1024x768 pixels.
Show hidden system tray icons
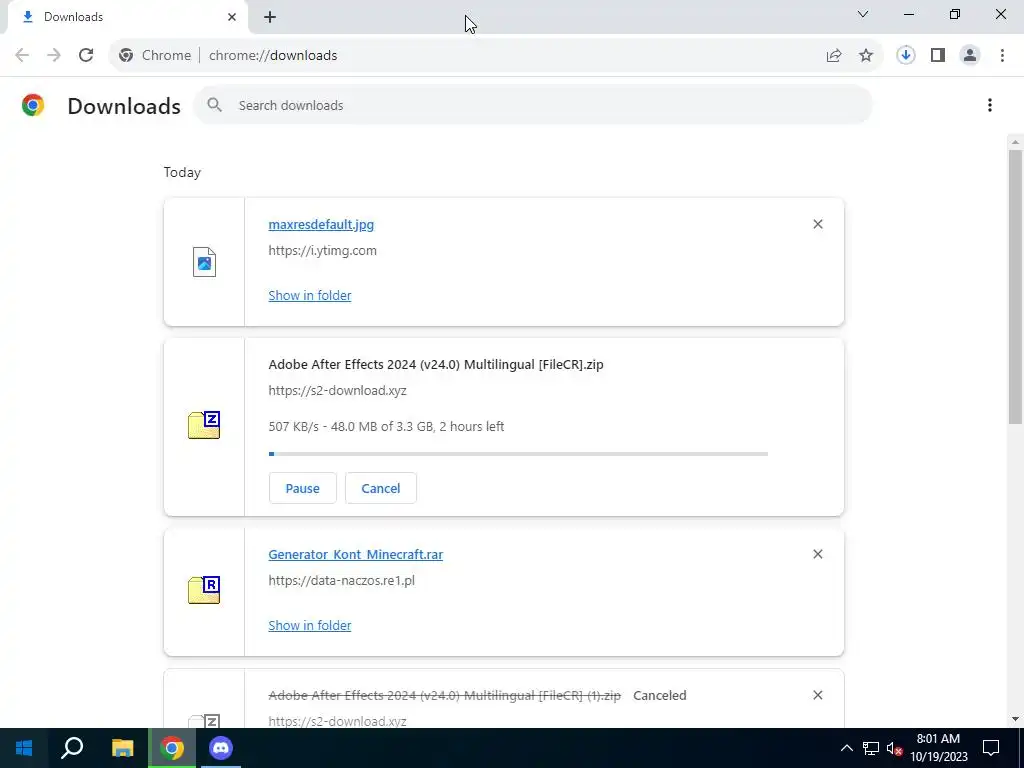846,748
